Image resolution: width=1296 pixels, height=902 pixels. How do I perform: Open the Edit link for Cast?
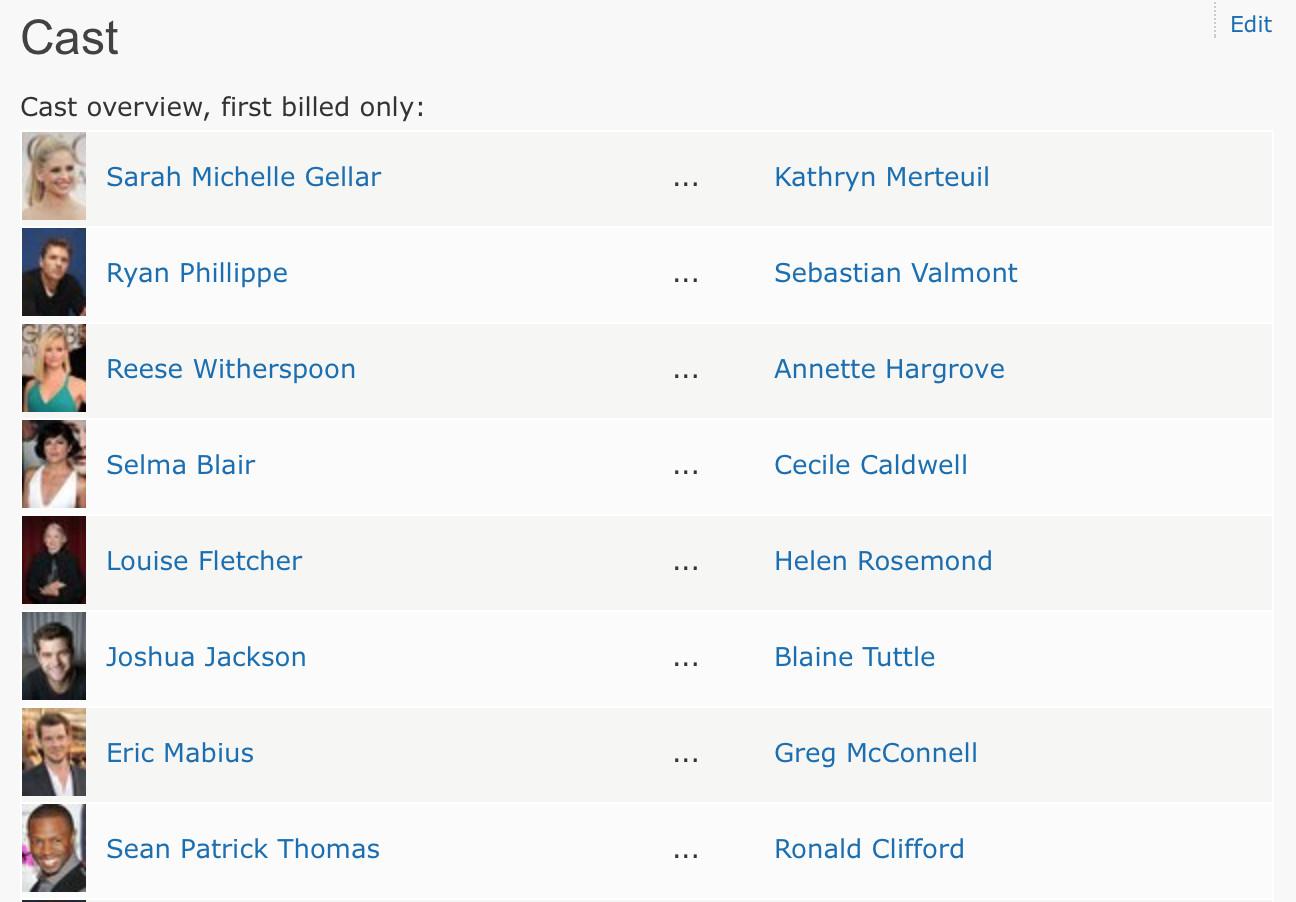[x=1250, y=24]
